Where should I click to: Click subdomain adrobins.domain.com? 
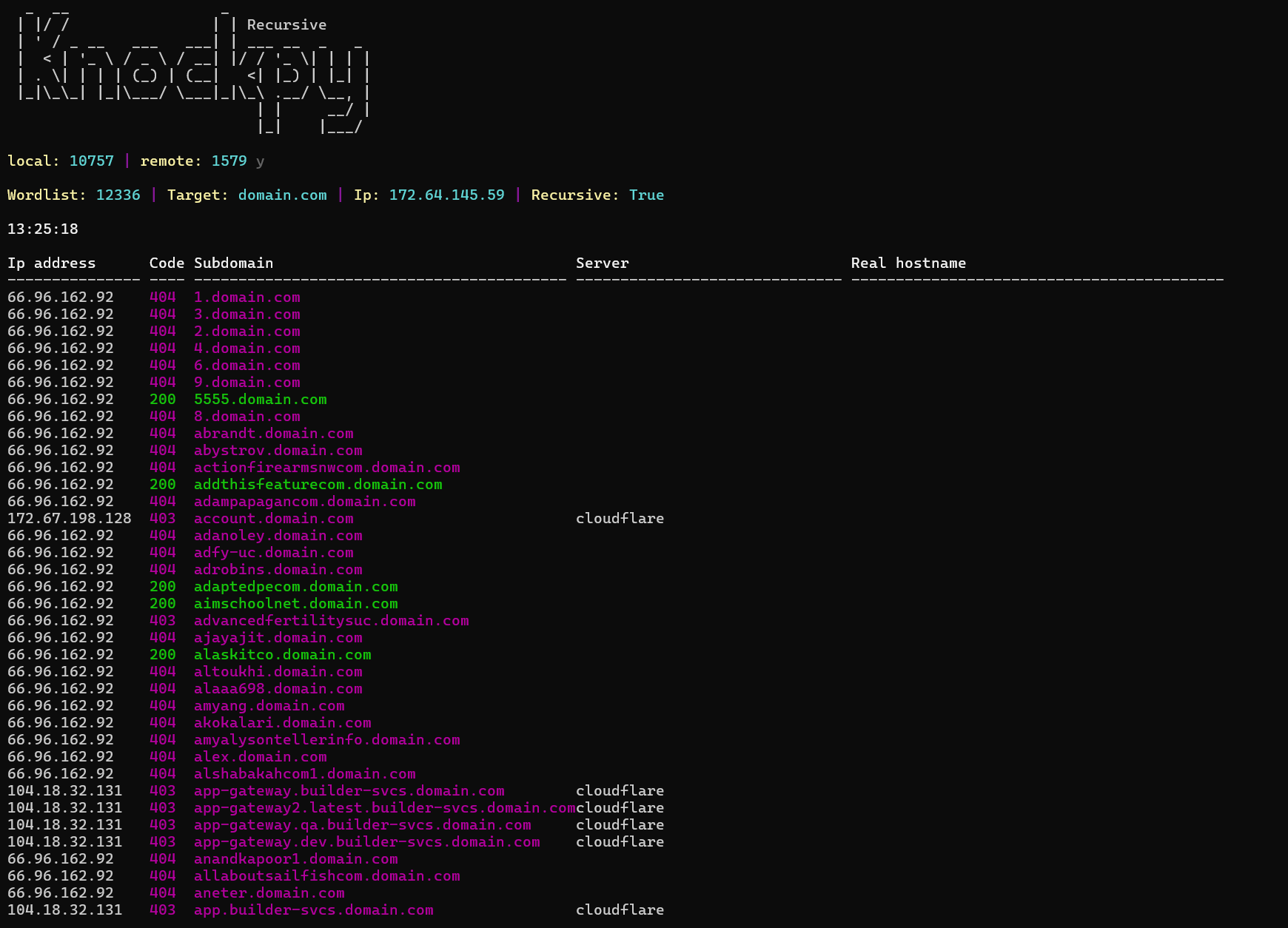278,569
